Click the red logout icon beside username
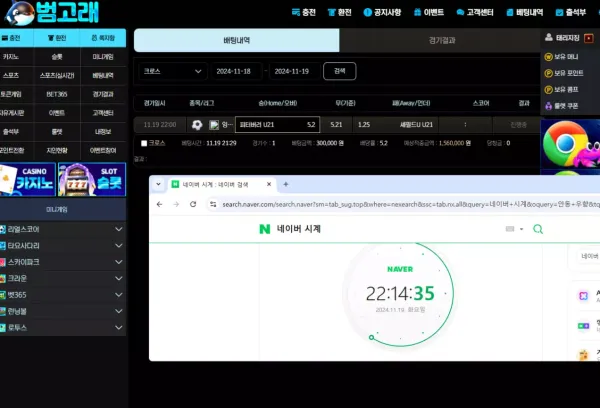600x408 pixels. point(589,38)
